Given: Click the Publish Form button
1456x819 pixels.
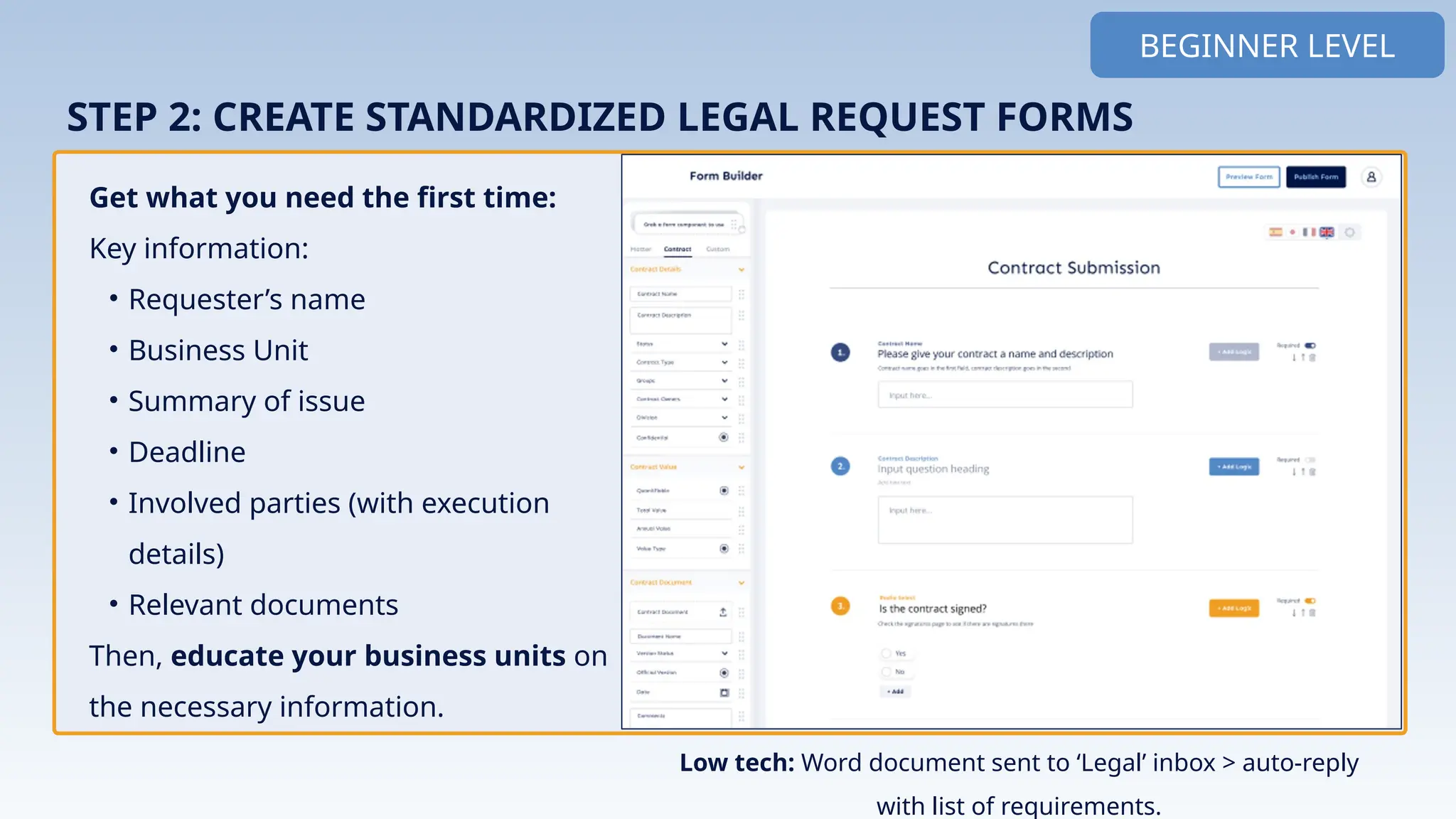Looking at the screenshot, I should [1316, 177].
